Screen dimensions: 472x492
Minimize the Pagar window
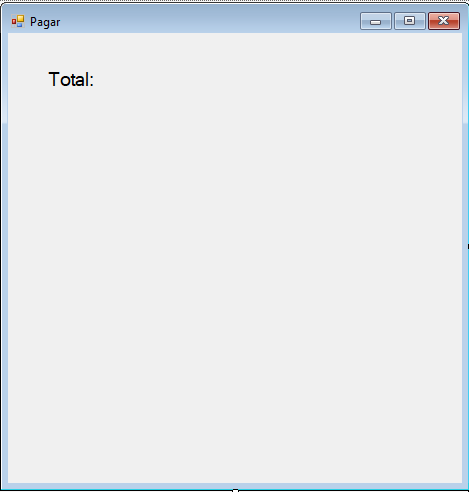376,21
